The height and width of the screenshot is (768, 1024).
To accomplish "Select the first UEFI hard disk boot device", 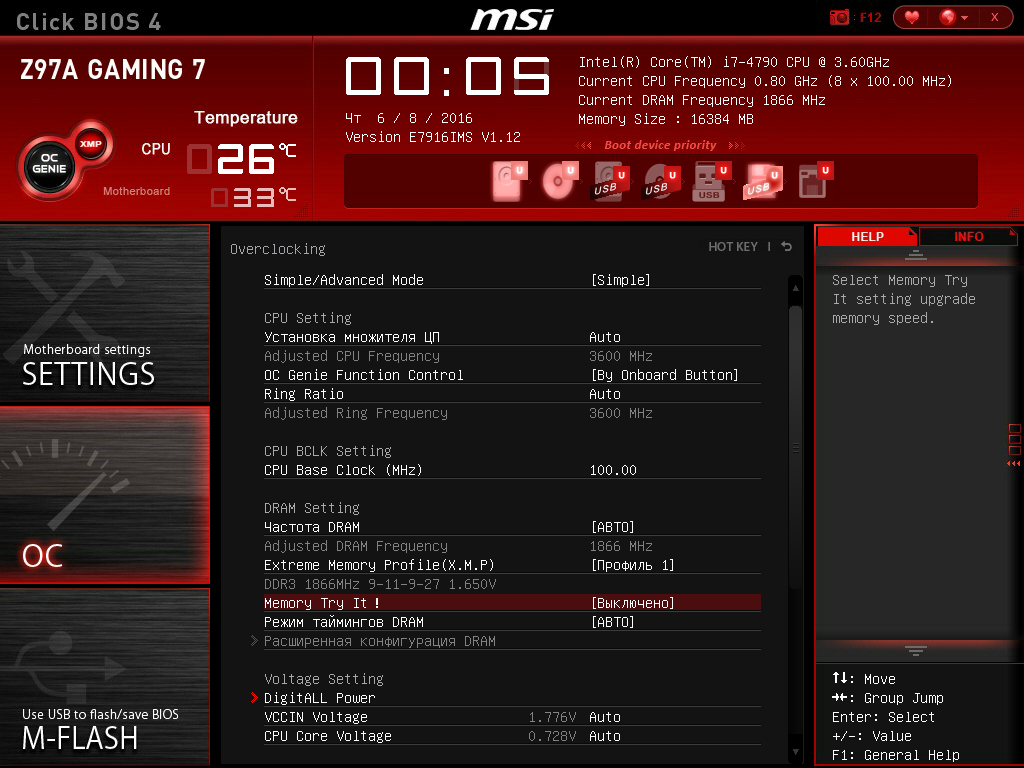I will (509, 181).
